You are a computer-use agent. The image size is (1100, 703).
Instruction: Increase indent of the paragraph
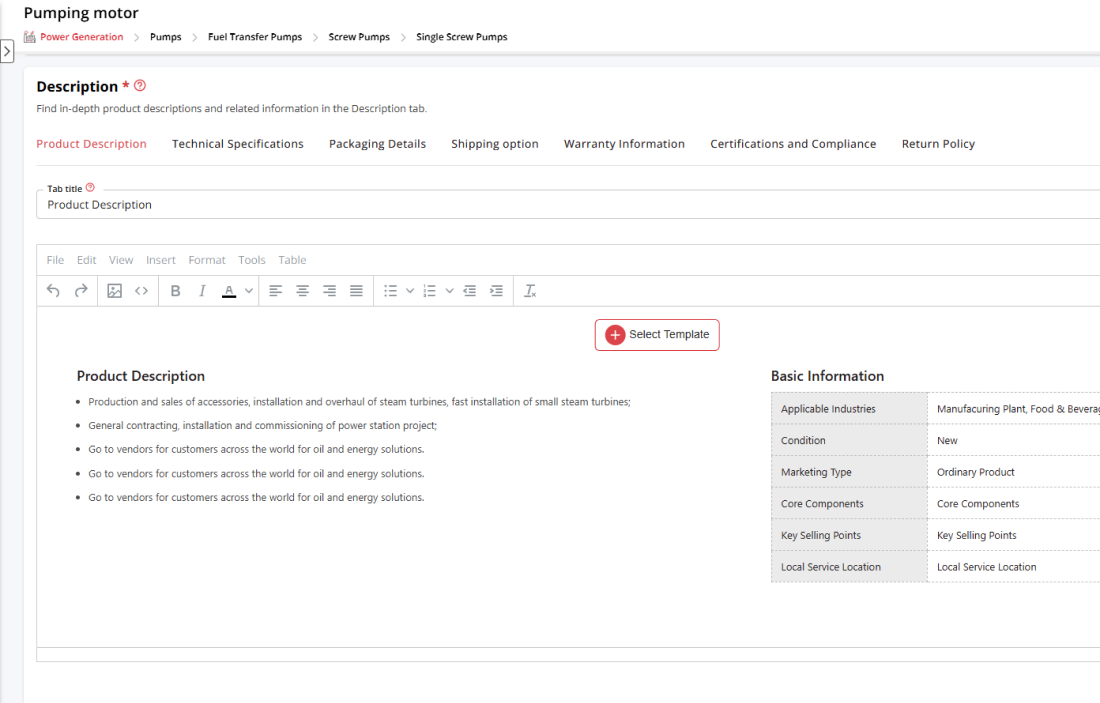point(496,291)
